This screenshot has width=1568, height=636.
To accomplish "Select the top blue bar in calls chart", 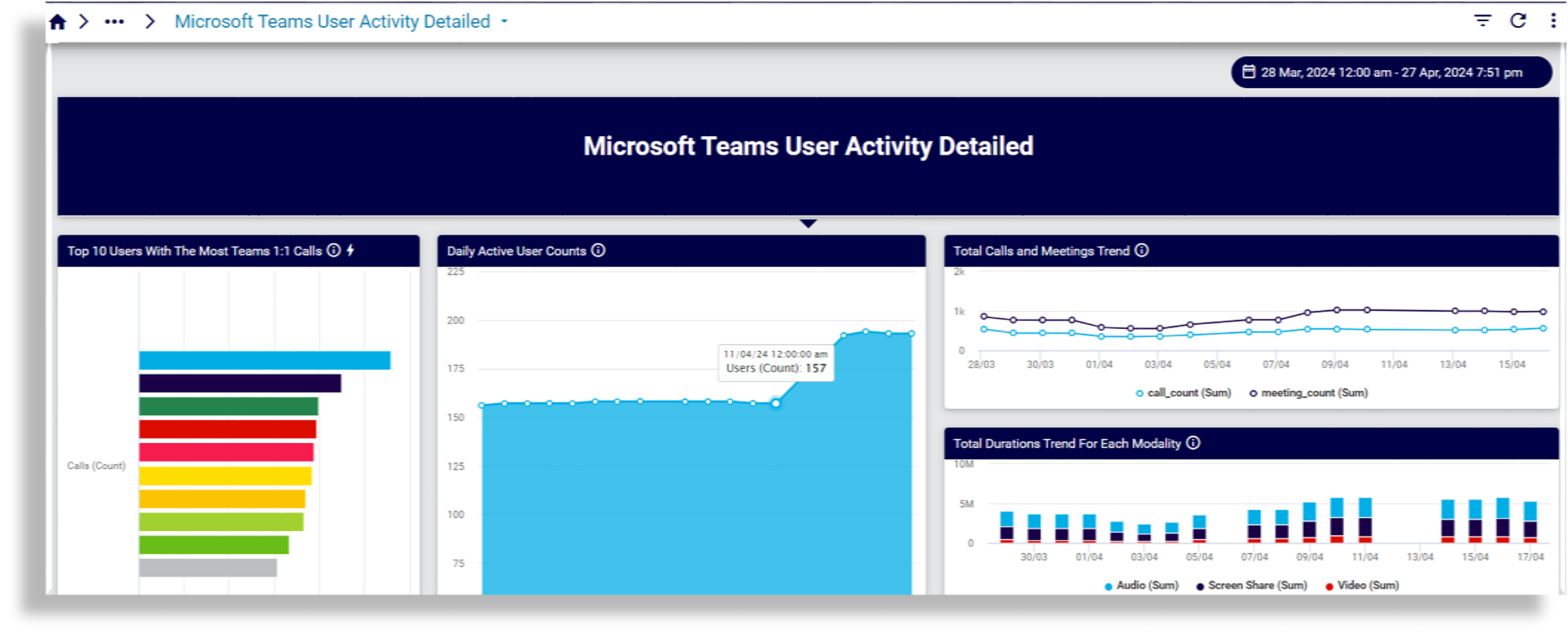I will coord(265,360).
